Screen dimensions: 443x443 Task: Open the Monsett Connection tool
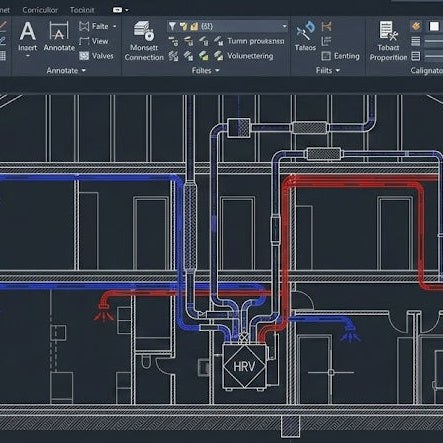[144, 31]
